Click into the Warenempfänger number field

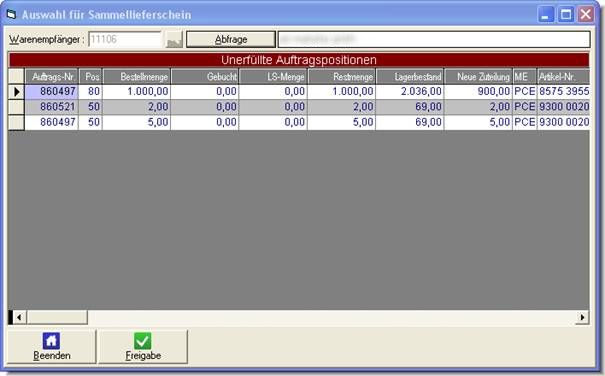tap(125, 39)
